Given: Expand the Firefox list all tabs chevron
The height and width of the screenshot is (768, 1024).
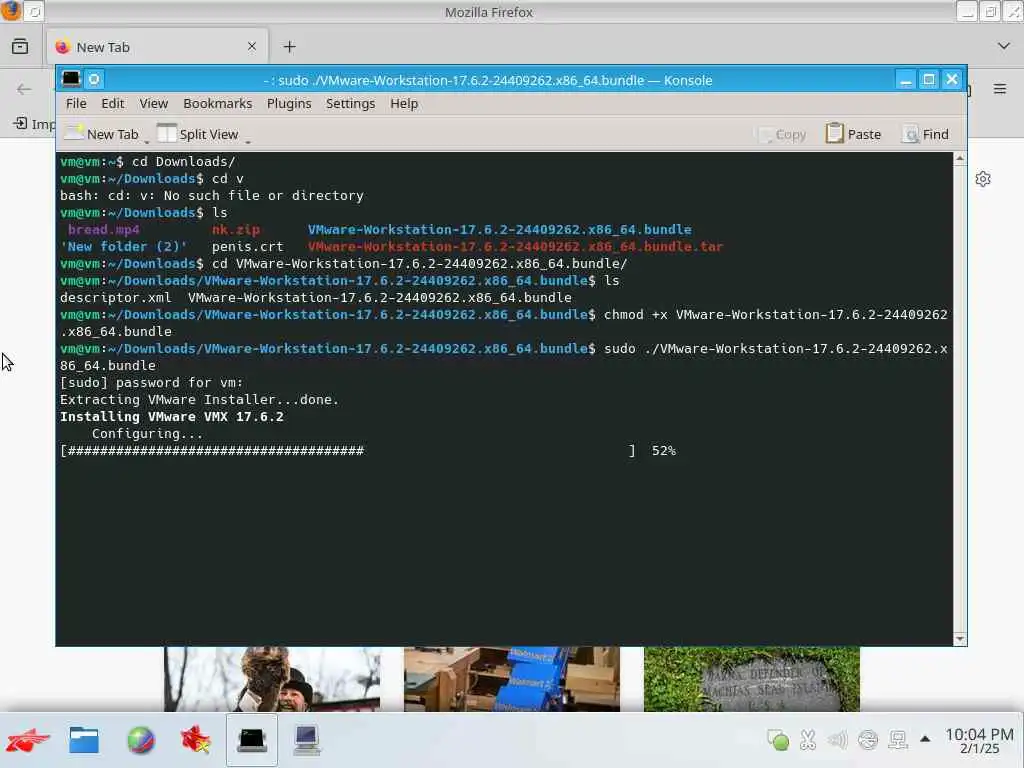Looking at the screenshot, I should 1003,46.
